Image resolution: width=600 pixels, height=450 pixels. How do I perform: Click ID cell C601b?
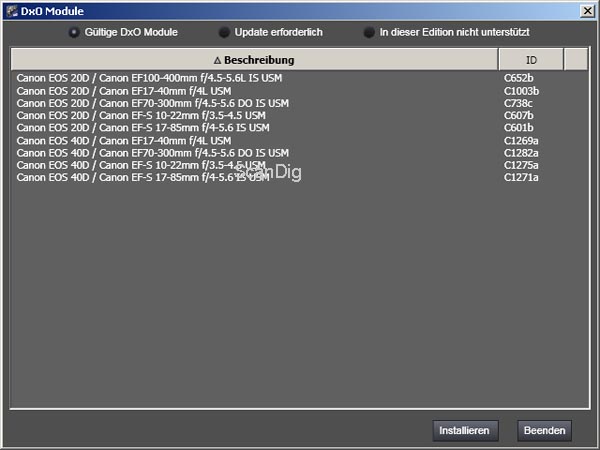click(x=518, y=128)
